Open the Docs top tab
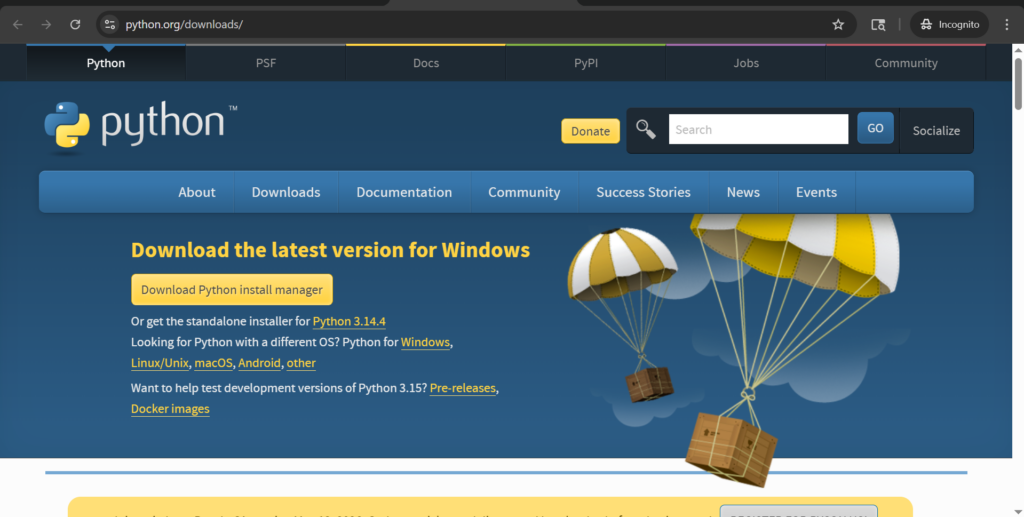Image resolution: width=1024 pixels, height=517 pixels. (x=426, y=63)
